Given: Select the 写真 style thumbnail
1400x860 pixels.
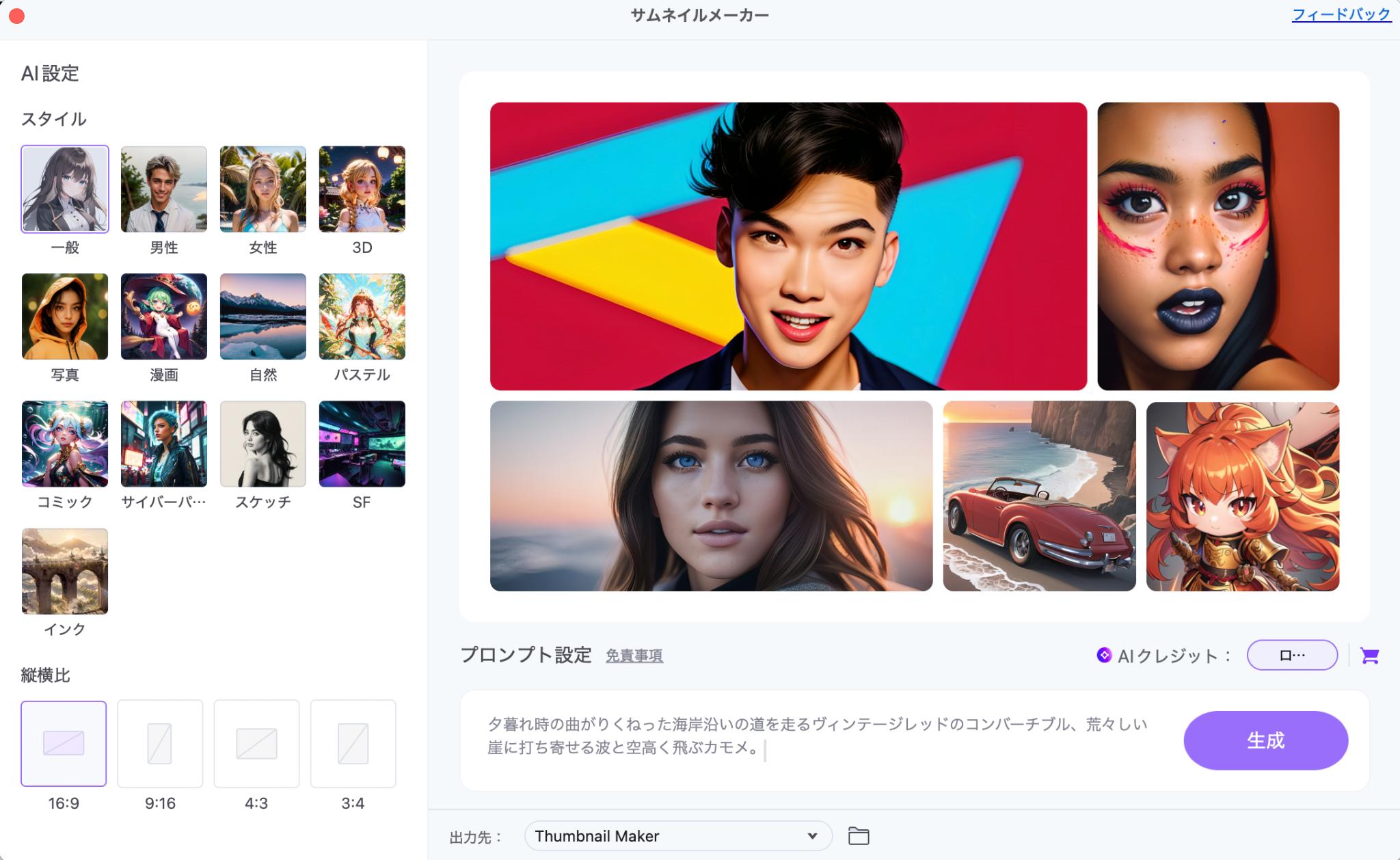Looking at the screenshot, I should coord(65,317).
